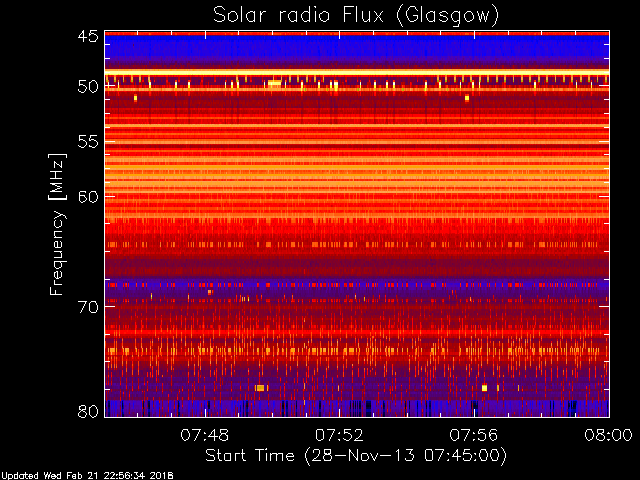
Task: Select the 45 frequency tick label
Action: pyautogui.click(x=88, y=36)
